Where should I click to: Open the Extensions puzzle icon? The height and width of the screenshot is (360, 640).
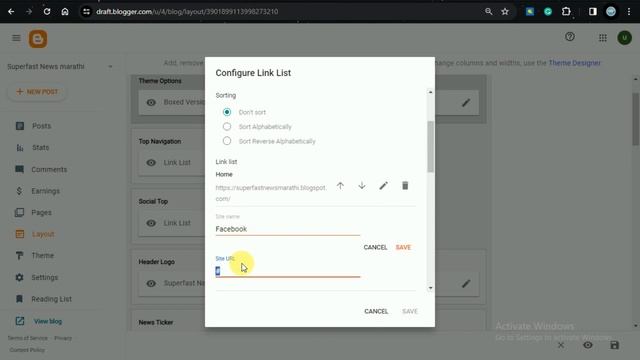(x=566, y=12)
